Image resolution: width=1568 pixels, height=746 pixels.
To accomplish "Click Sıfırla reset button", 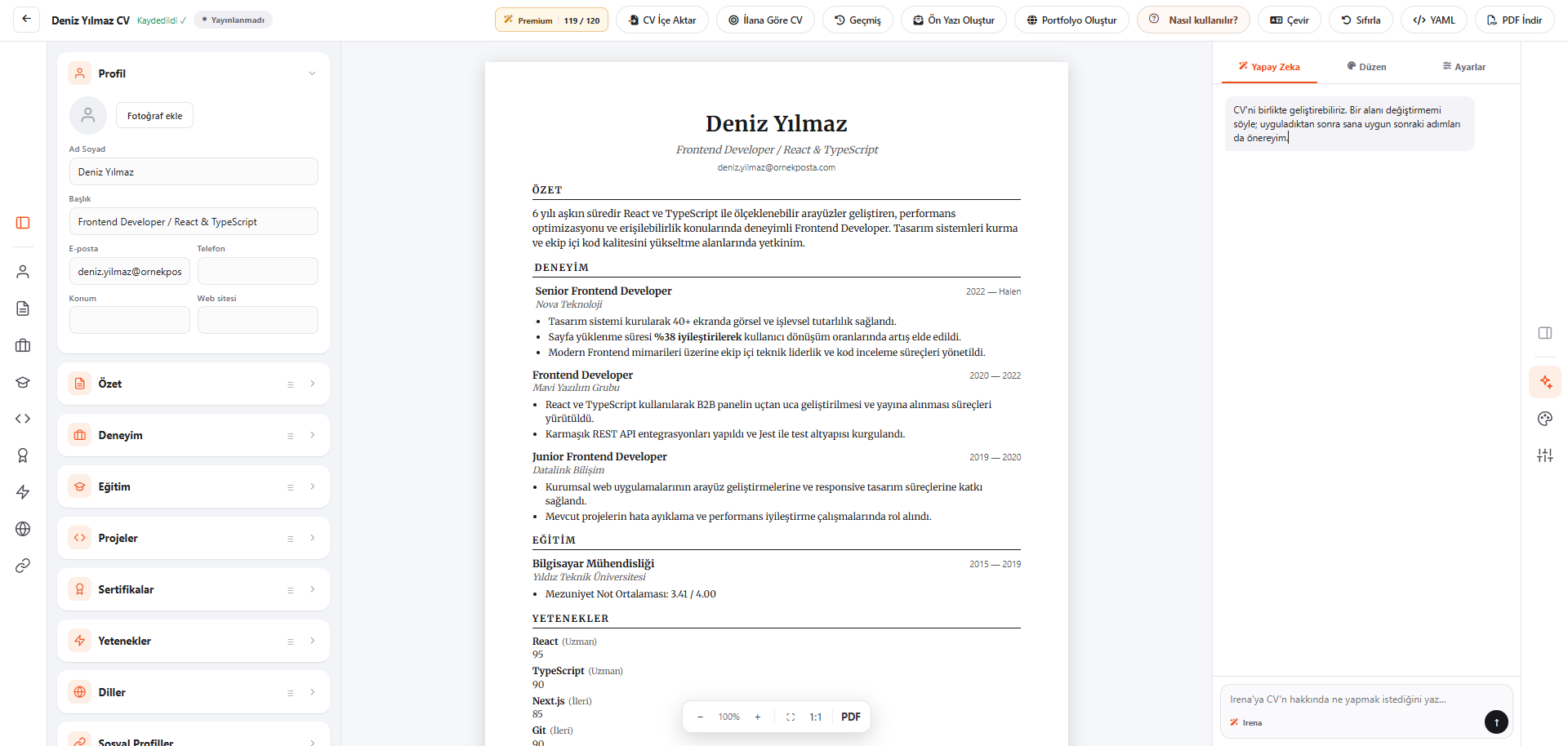I will 1361,20.
